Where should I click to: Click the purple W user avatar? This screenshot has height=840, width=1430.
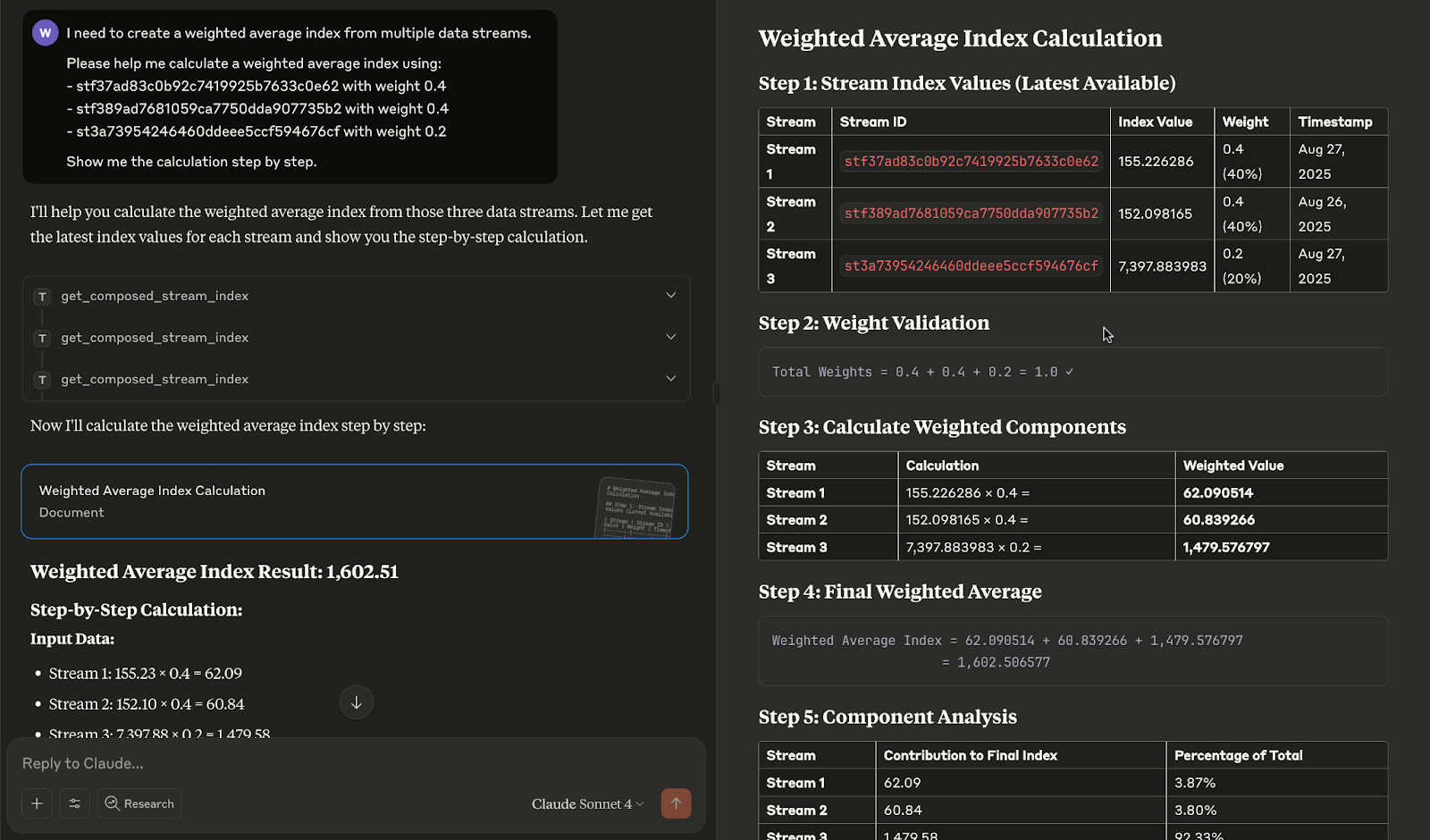point(45,33)
